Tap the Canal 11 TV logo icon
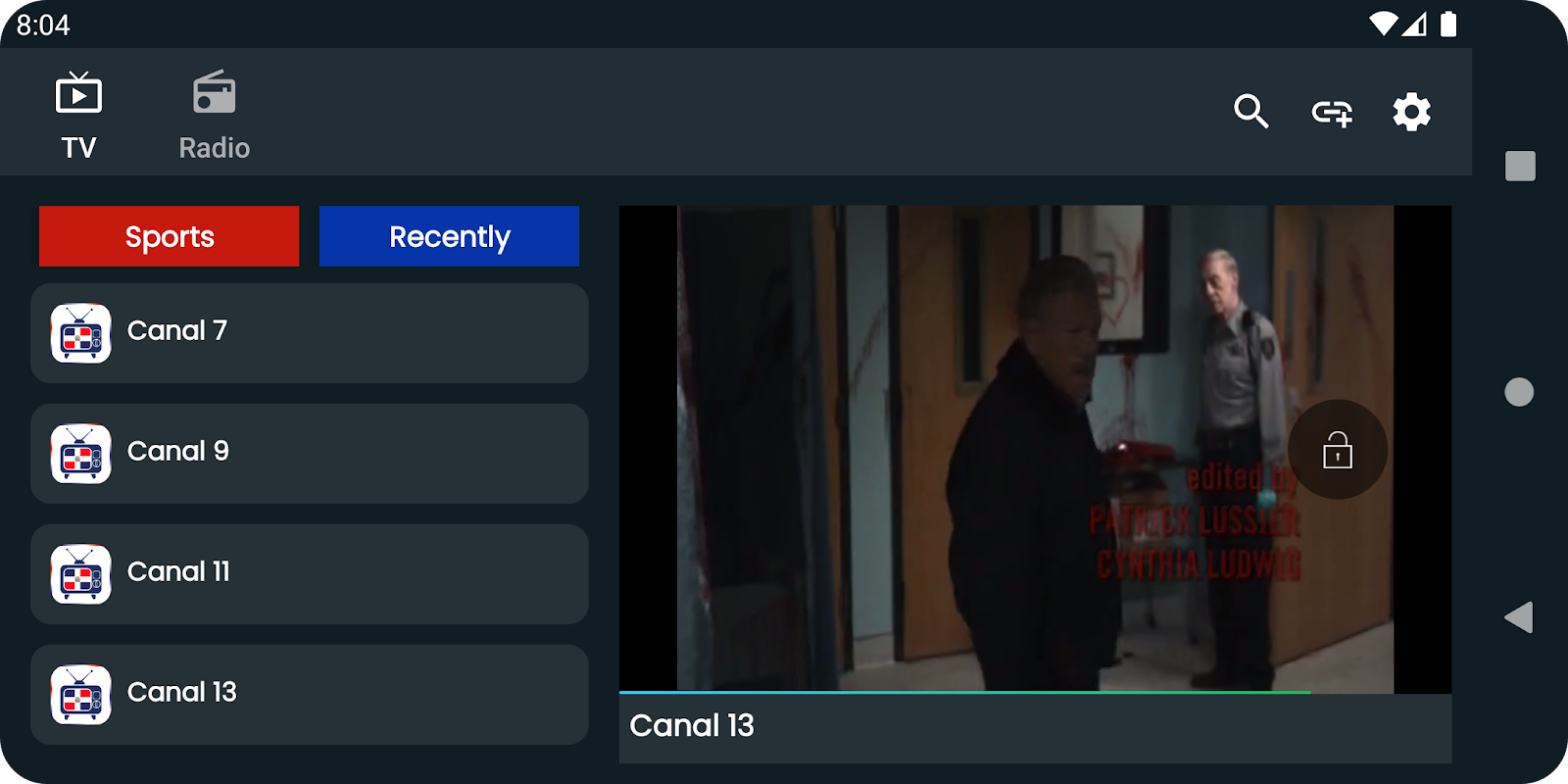 [x=81, y=574]
